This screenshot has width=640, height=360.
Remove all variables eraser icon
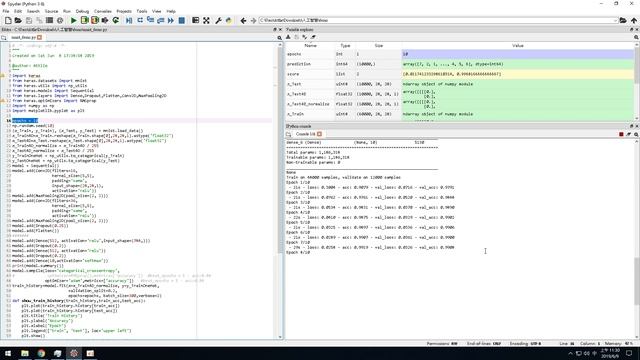pos(313,37)
